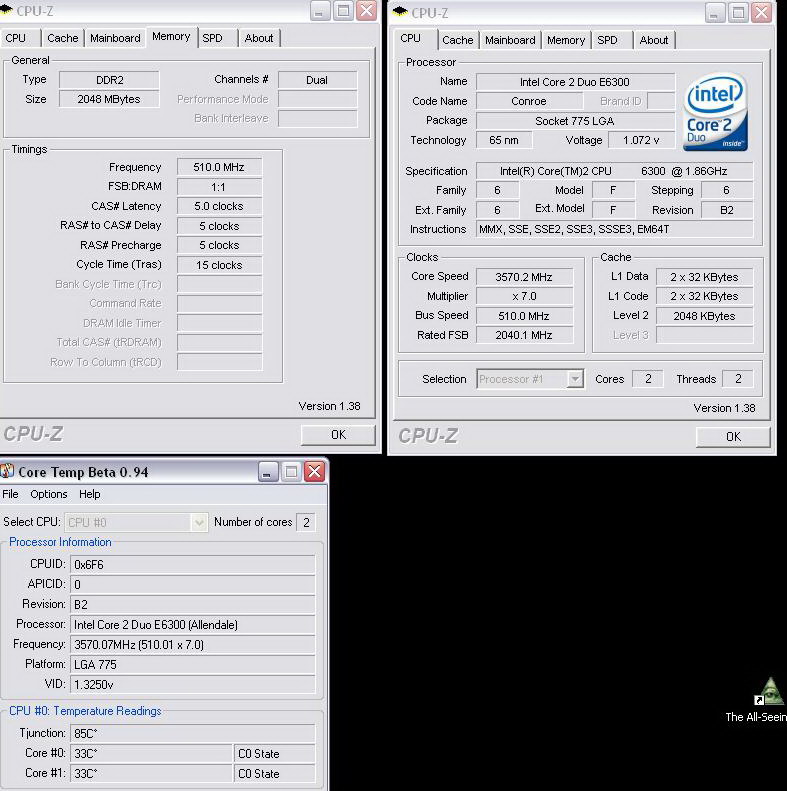Click the Intel Core 2 Duo logo

tap(715, 112)
